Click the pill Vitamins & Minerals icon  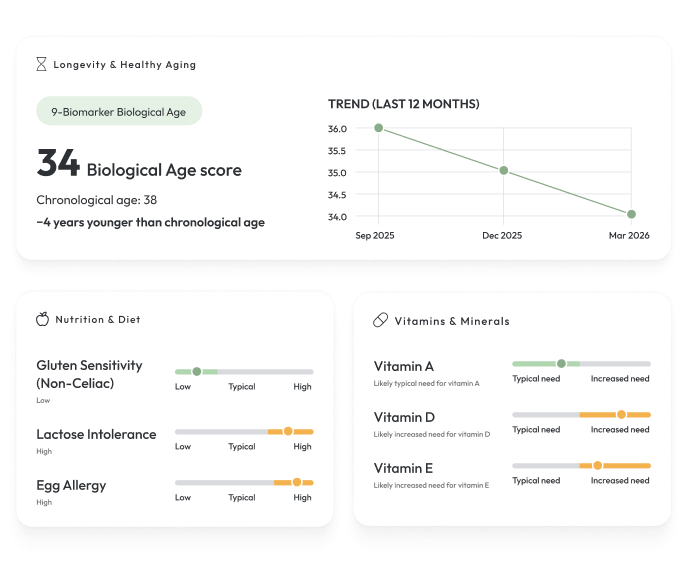coord(380,320)
